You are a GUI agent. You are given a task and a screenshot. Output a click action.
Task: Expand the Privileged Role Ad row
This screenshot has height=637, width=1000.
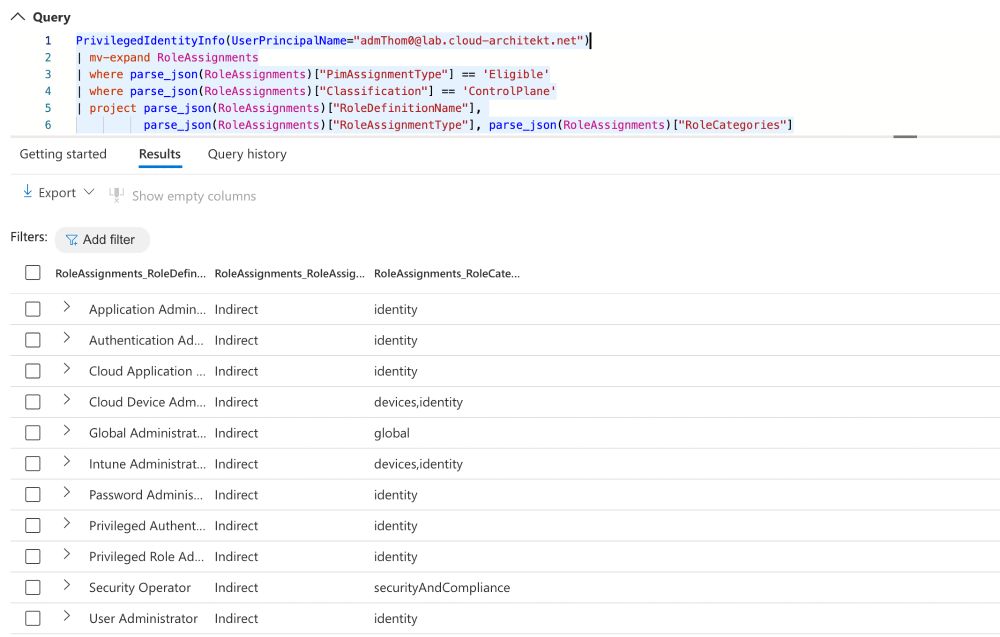[x=66, y=554]
